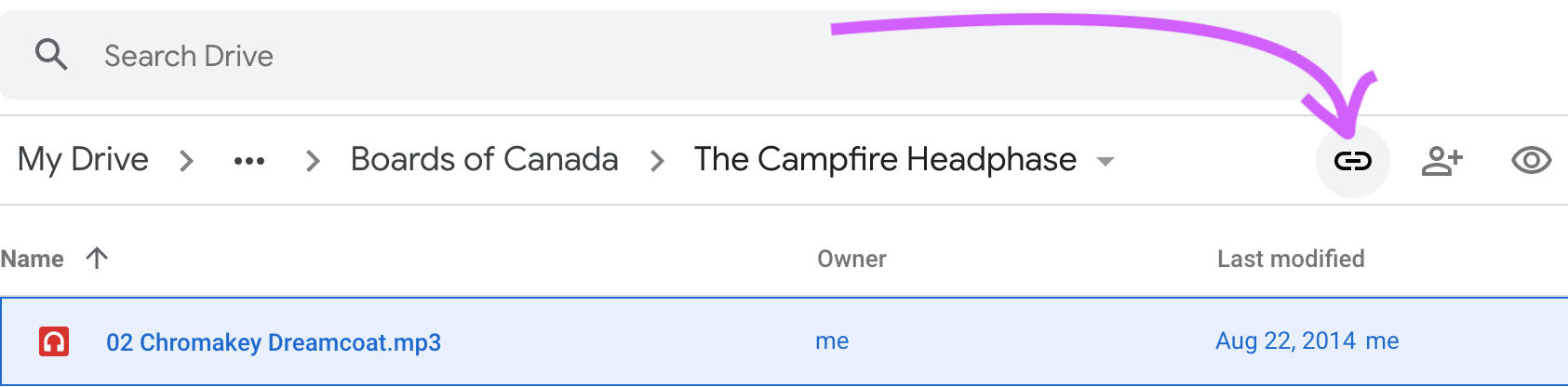Expand the hidden folders ellipsis breadcrumb
The image size is (1568, 387).
pos(249,161)
